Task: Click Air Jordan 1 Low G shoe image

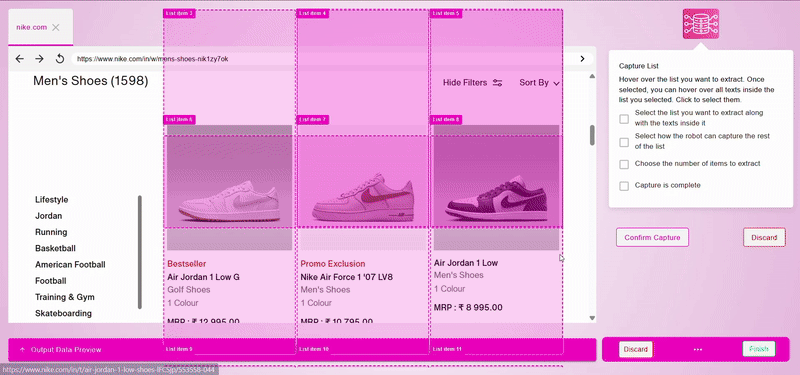Action: (230, 187)
